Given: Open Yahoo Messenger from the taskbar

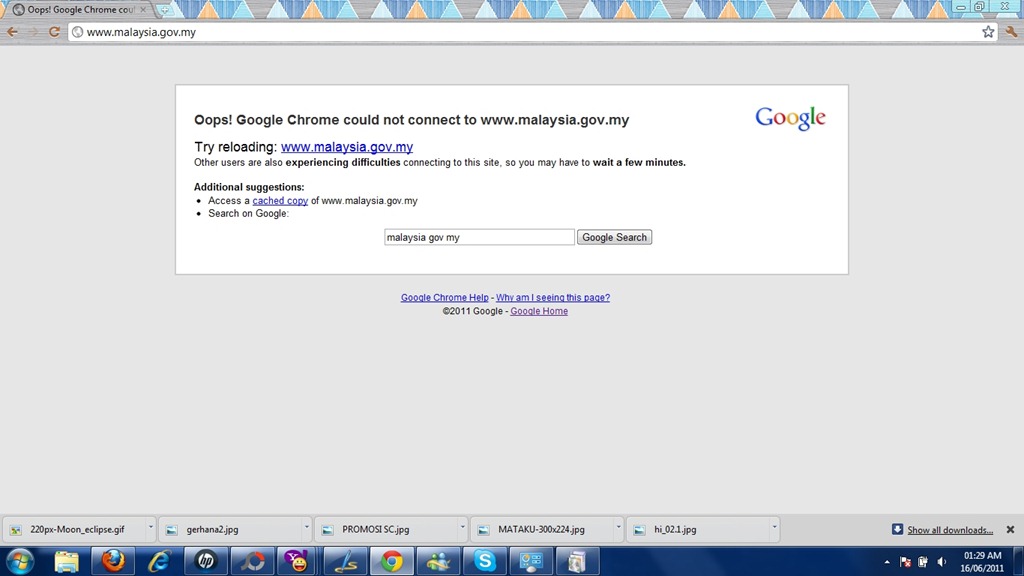Looking at the screenshot, I should (x=298, y=562).
